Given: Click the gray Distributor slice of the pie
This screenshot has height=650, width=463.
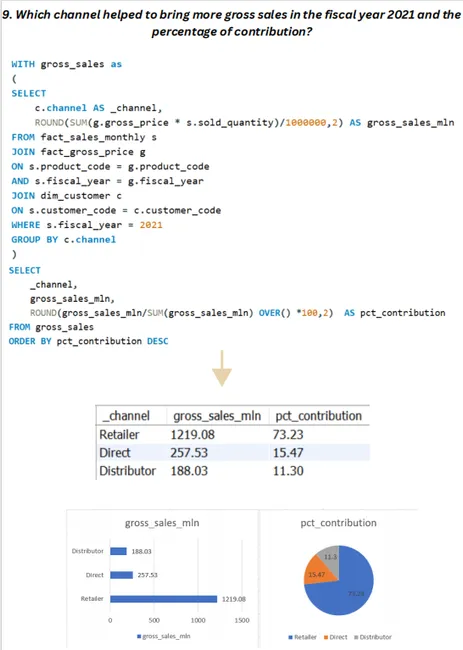Looking at the screenshot, I should 331,558.
